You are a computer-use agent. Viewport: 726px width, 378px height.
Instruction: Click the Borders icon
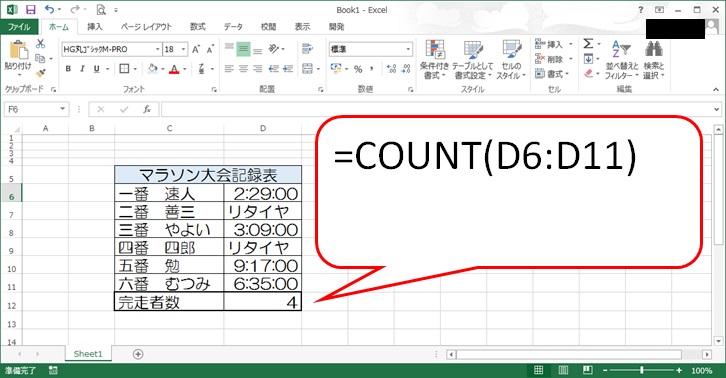click(124, 69)
